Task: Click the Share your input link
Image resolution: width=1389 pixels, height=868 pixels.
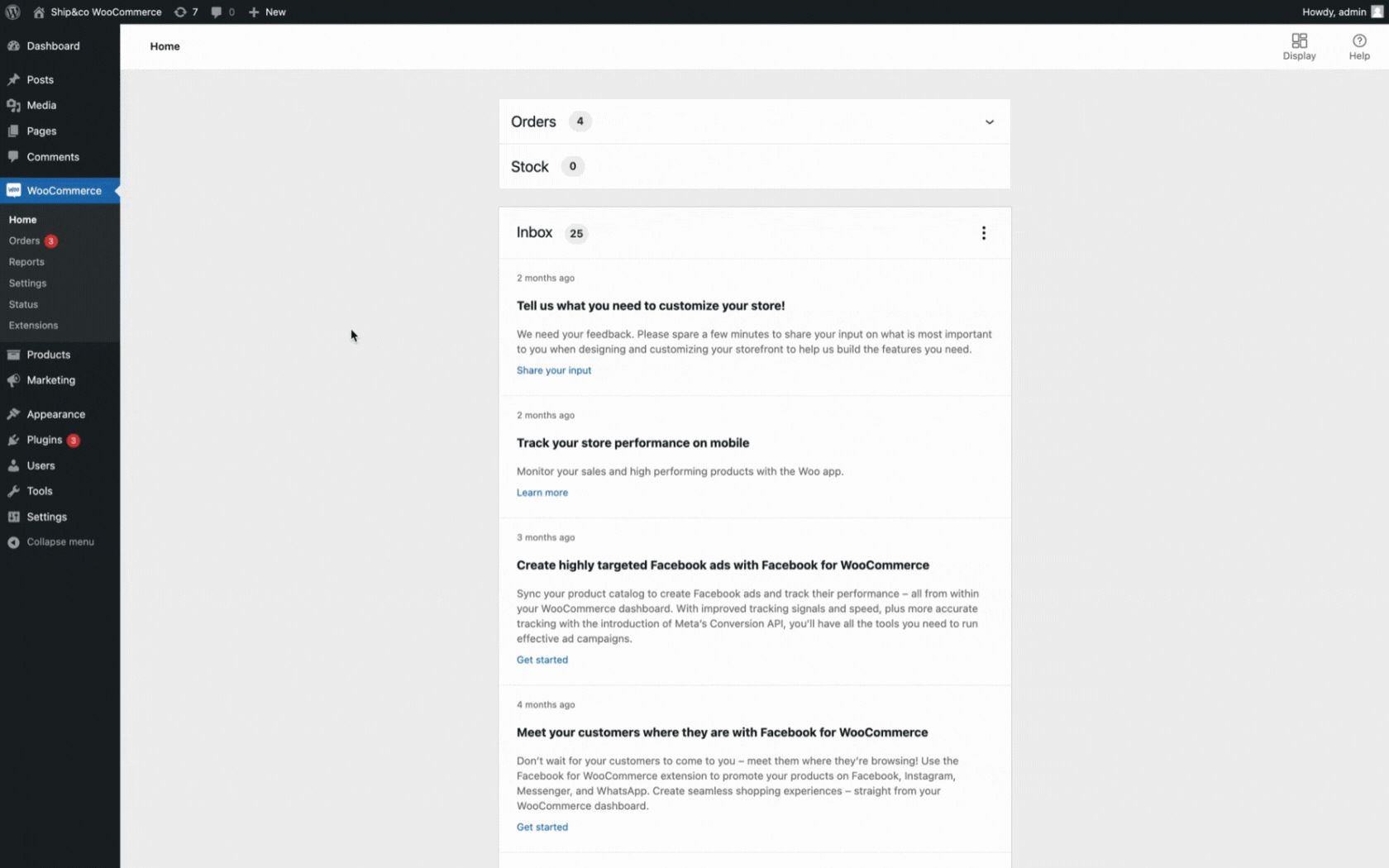Action: (x=554, y=370)
